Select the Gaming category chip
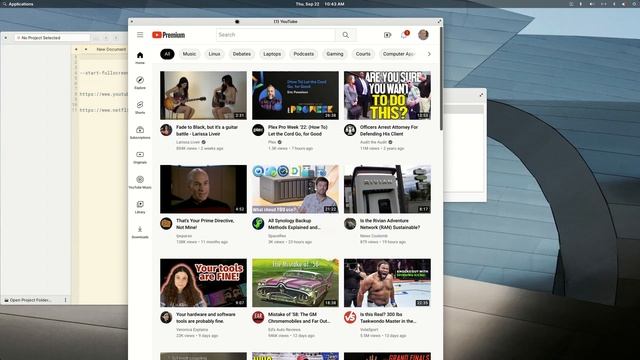 click(x=335, y=54)
